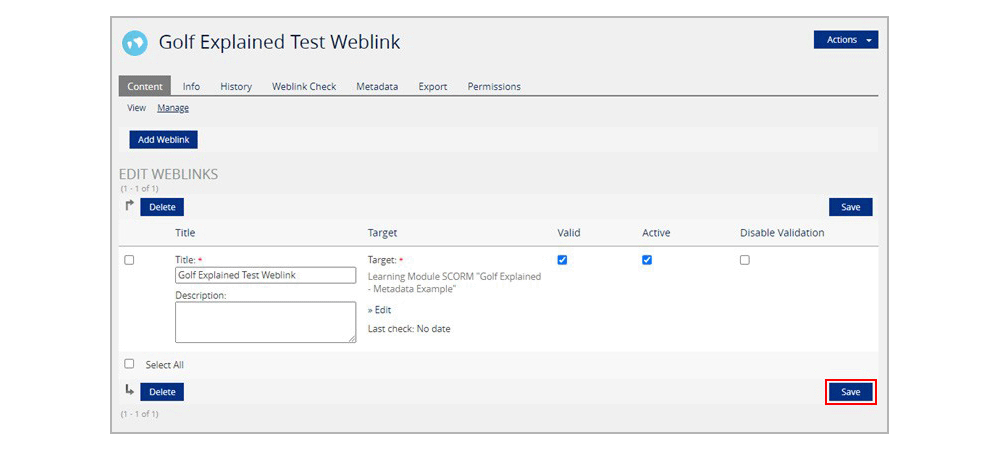Image resolution: width=1000 pixels, height=450 pixels.
Task: Uncheck the Valid checkbox
Action: 562,260
